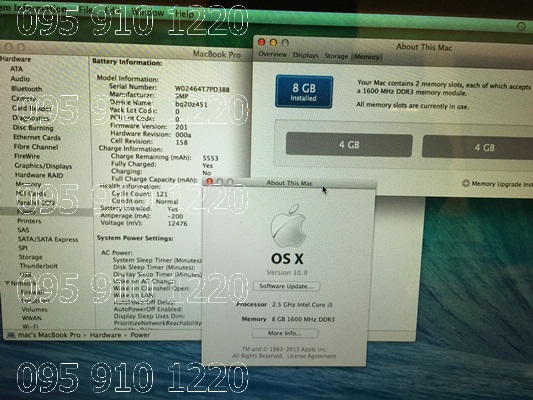
Task: Click the 8 GB Installed badge
Action: tap(304, 92)
